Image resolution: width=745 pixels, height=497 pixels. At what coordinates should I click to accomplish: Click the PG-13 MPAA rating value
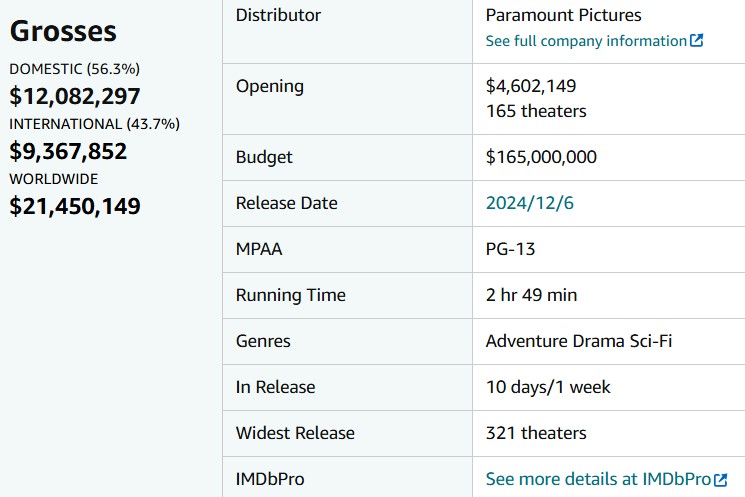point(510,249)
